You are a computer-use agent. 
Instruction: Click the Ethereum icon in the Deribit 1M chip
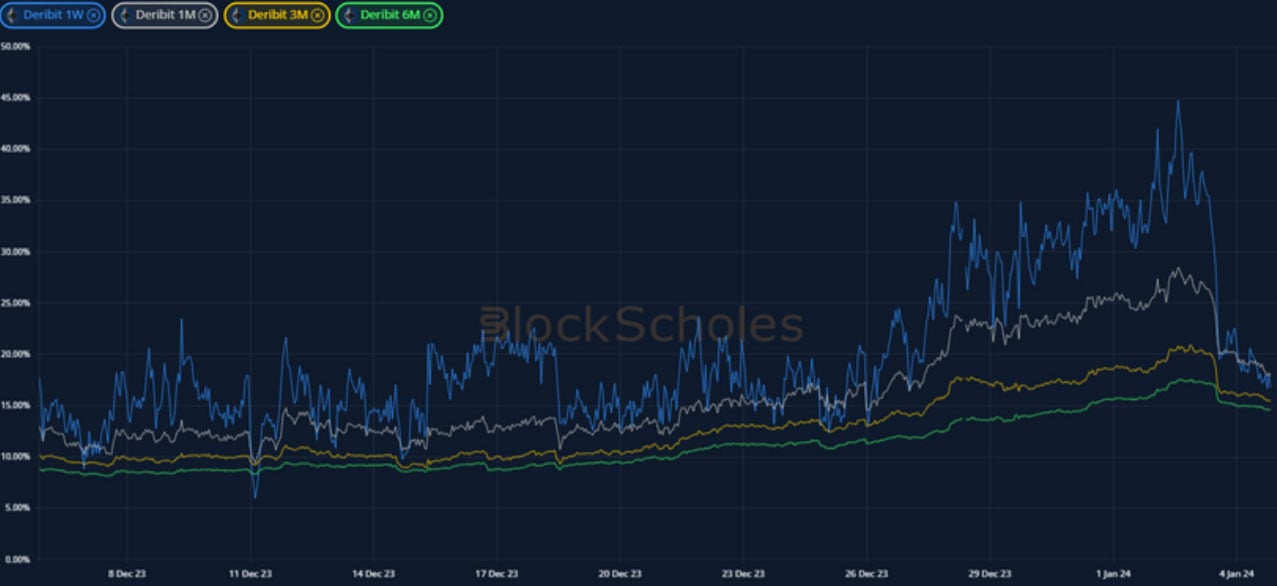[124, 15]
